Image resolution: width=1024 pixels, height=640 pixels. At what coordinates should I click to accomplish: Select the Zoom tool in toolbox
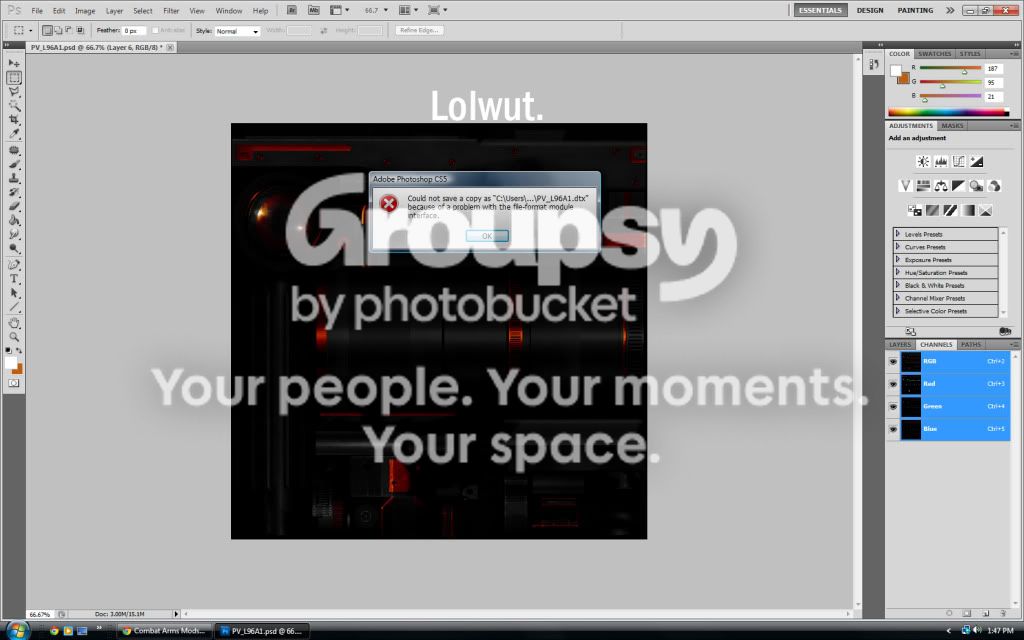coord(14,337)
